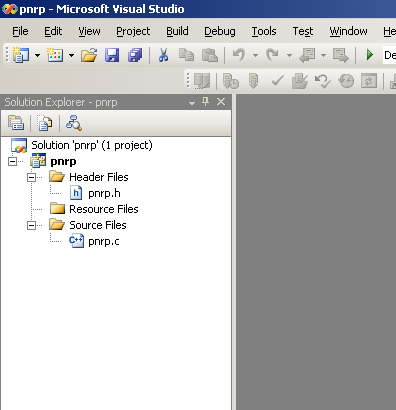Save the file using the floppy icon

click(x=112, y=55)
